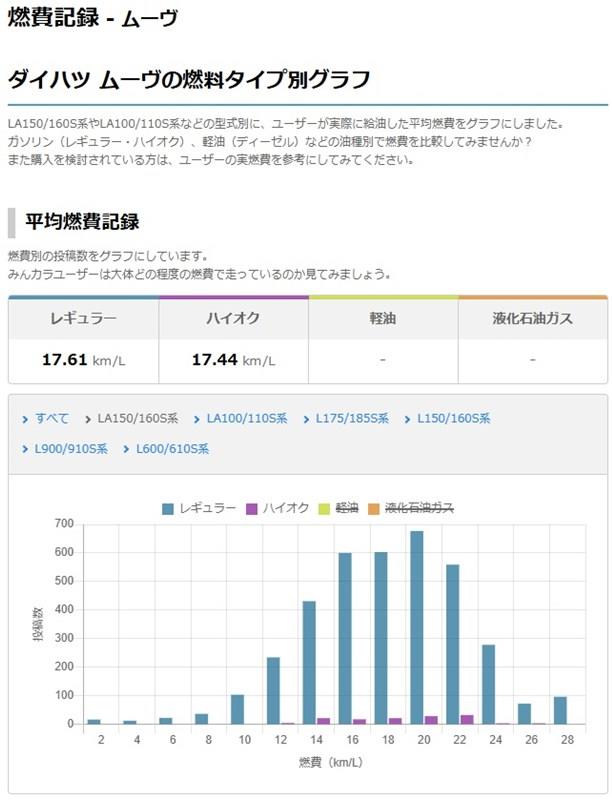Click the 燃費記録 - ムーヴ page title
The width and height of the screenshot is (612, 800).
click(92, 18)
